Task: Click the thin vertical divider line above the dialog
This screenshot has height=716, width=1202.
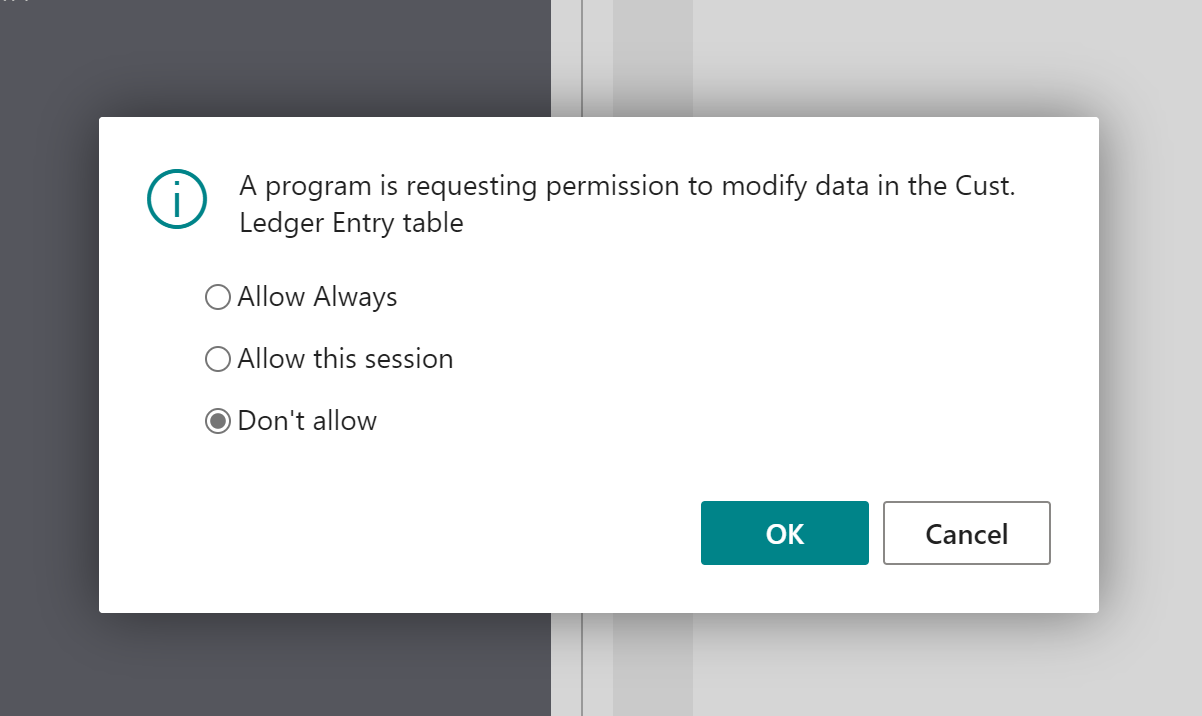Action: point(582,55)
